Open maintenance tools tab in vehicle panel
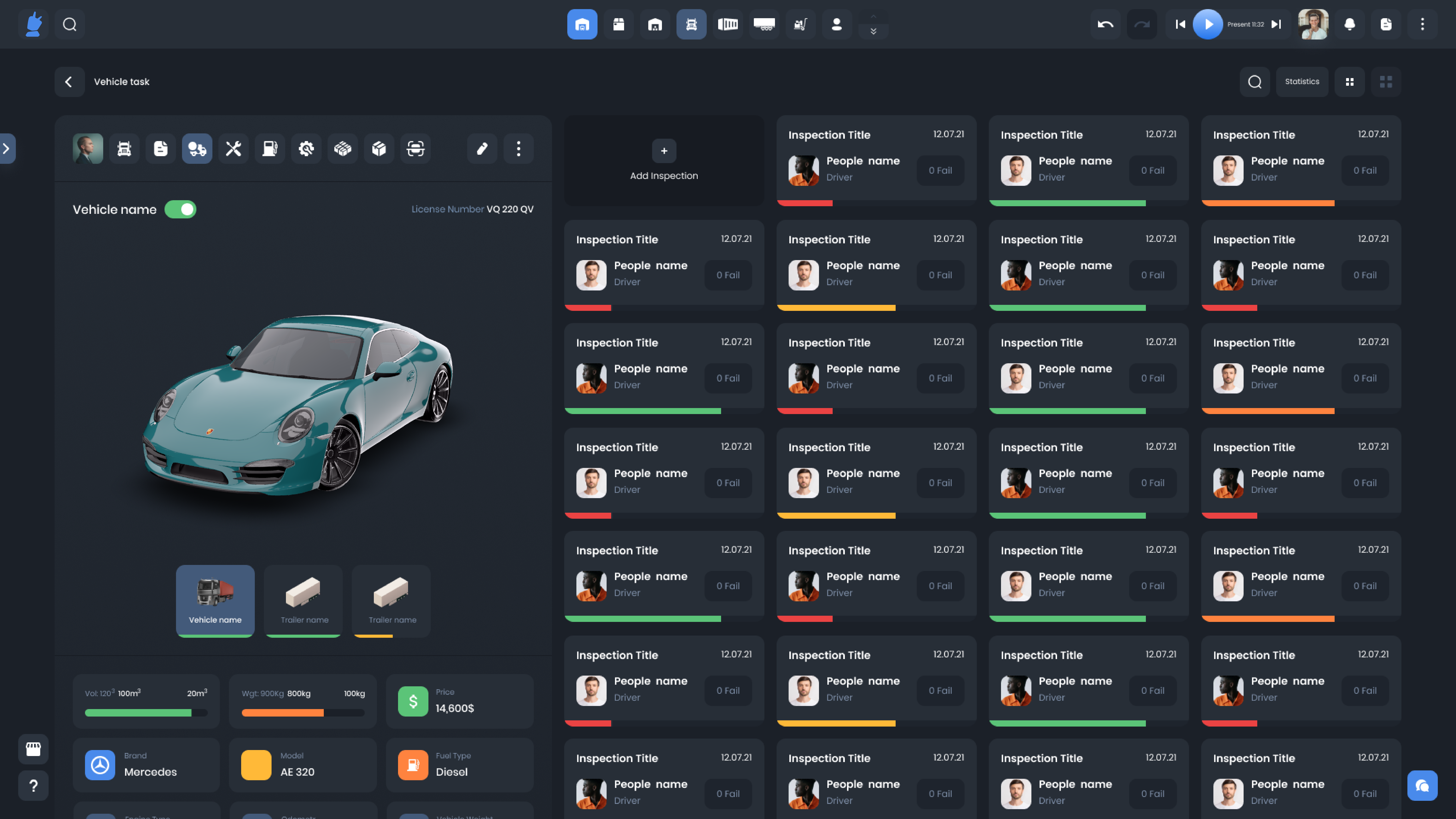Screen dimensions: 1456x819 [234, 149]
